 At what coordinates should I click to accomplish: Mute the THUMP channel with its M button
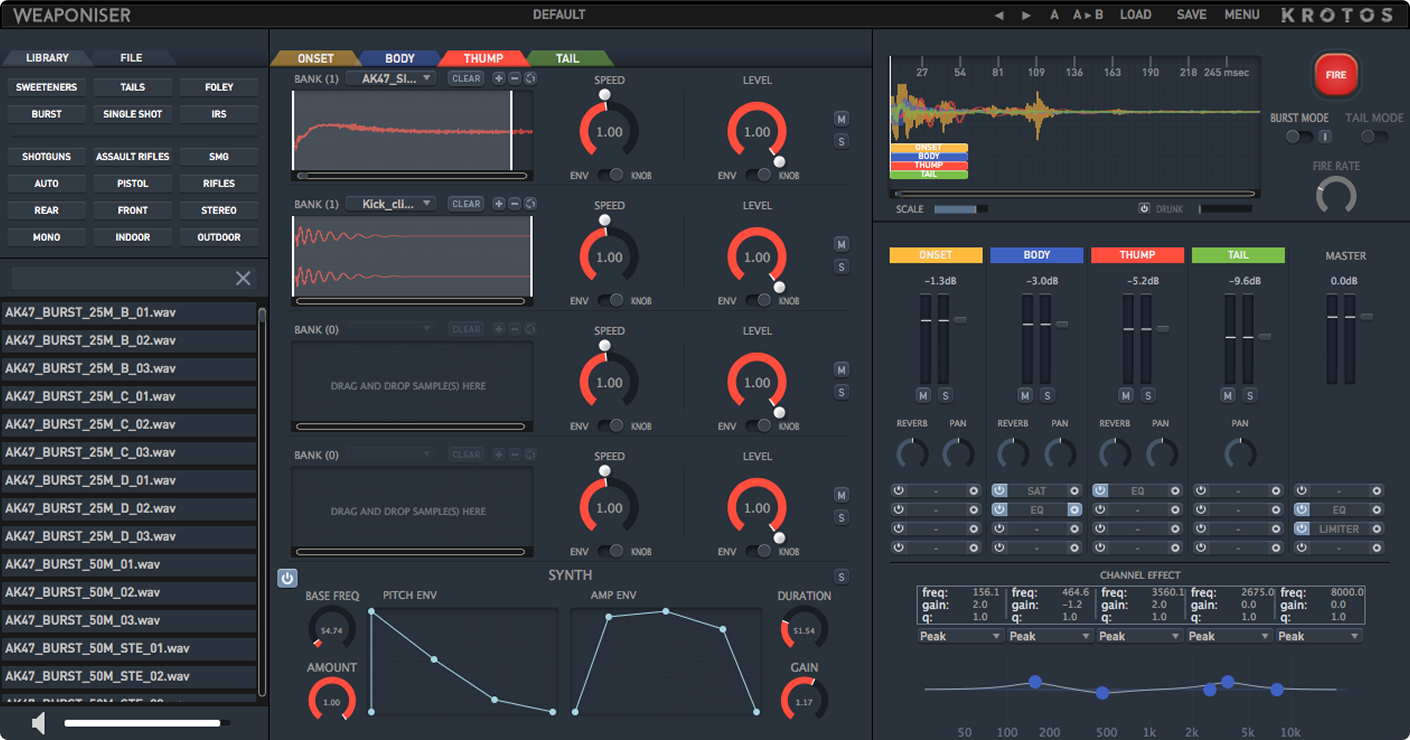pyautogui.click(x=1126, y=396)
